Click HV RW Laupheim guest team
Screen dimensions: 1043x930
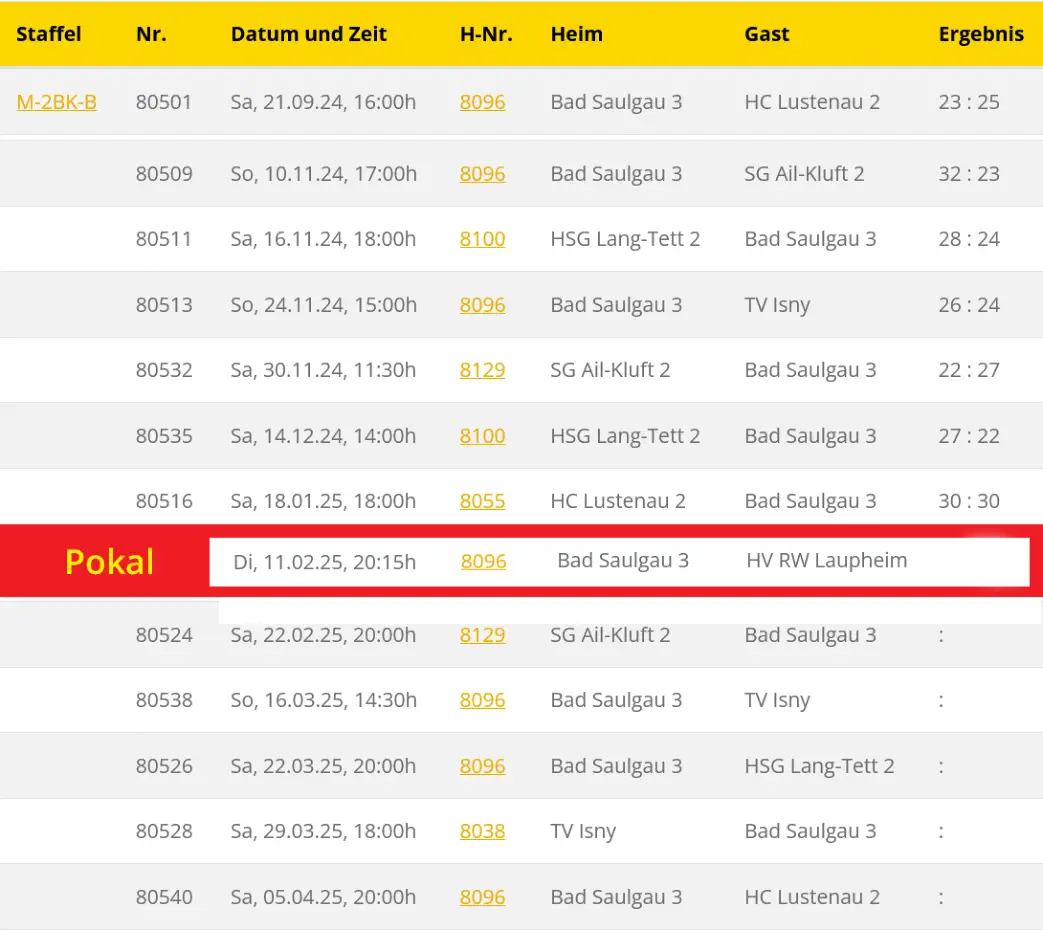tap(826, 561)
